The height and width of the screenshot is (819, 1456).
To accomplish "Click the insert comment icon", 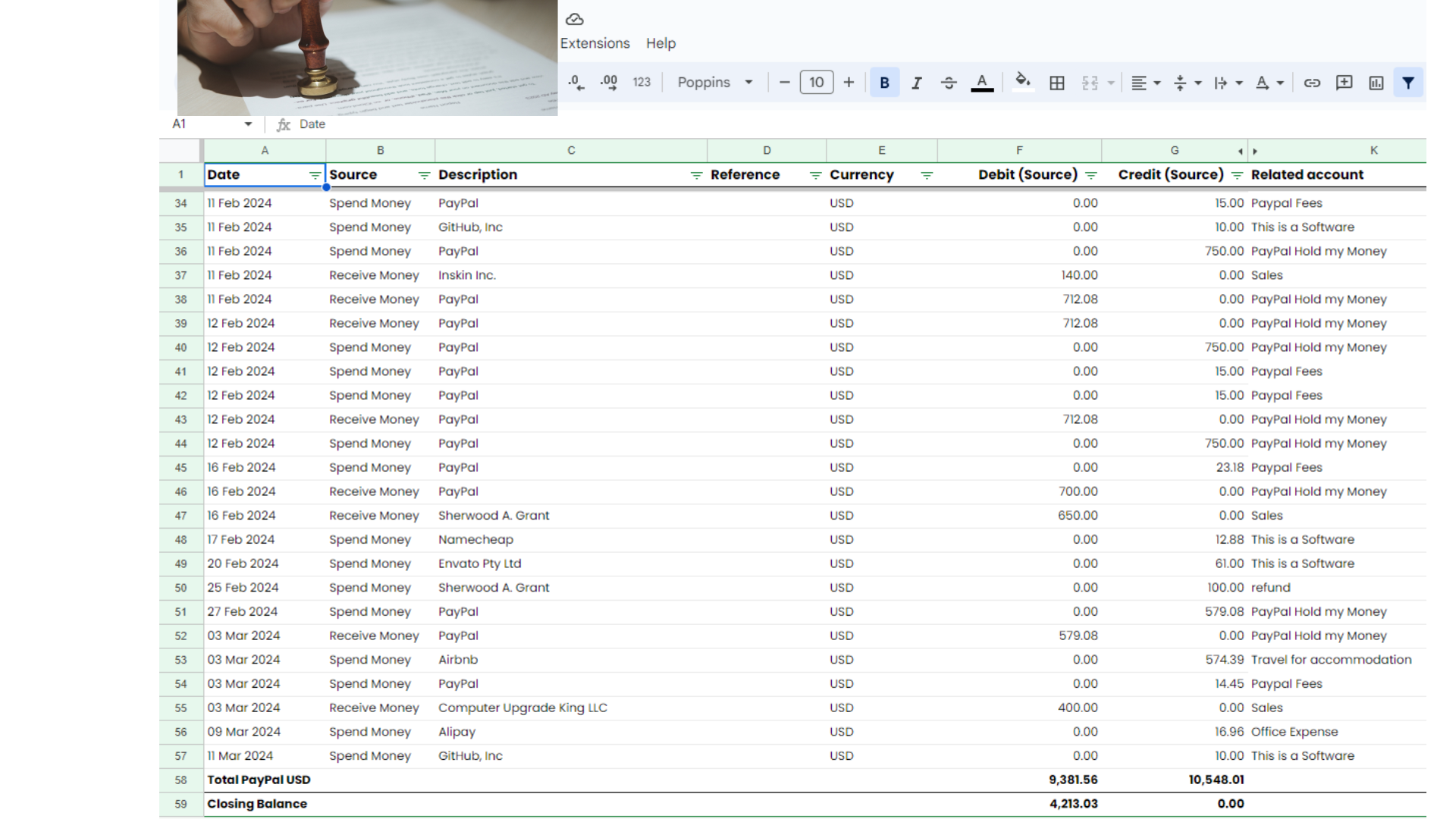I will click(x=1344, y=83).
